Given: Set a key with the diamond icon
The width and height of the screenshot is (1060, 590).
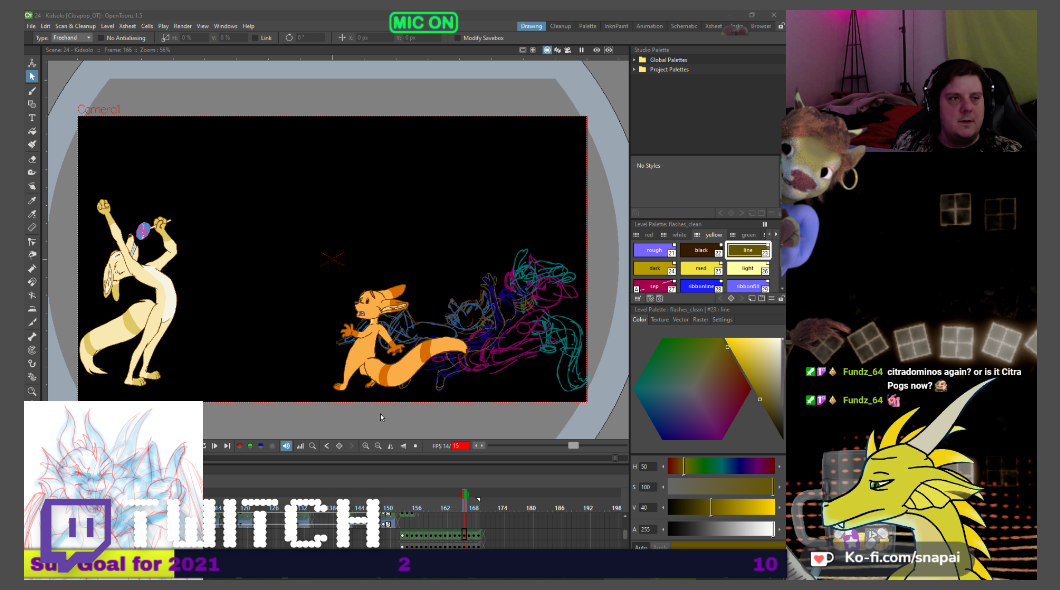Looking at the screenshot, I should click(339, 446).
